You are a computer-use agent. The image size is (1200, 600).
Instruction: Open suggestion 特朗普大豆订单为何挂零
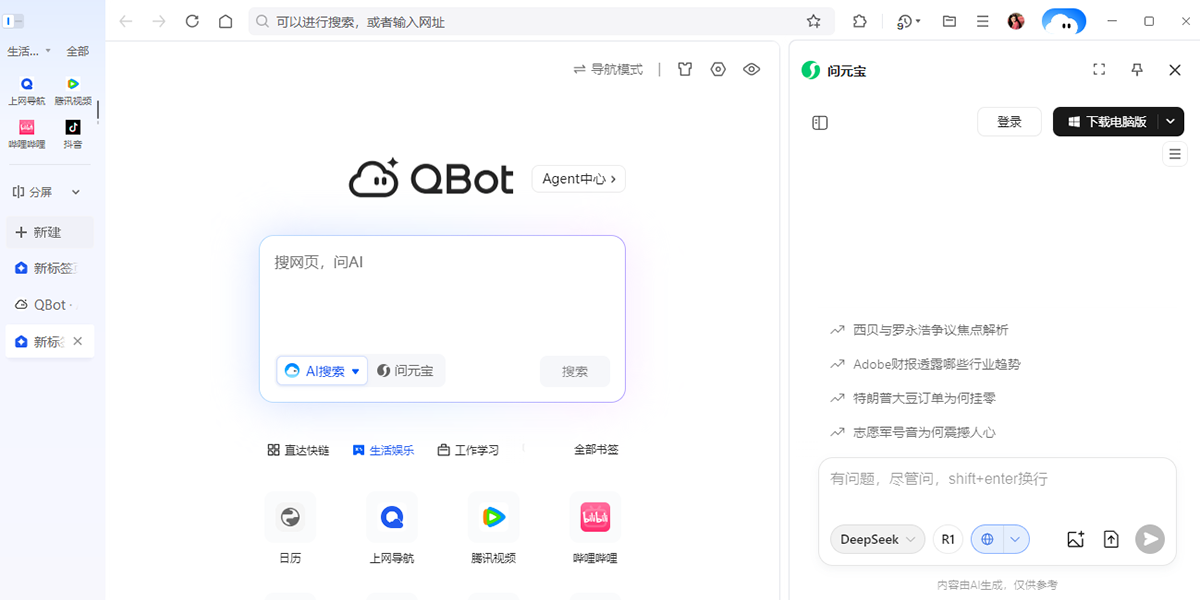pyautogui.click(x=912, y=398)
